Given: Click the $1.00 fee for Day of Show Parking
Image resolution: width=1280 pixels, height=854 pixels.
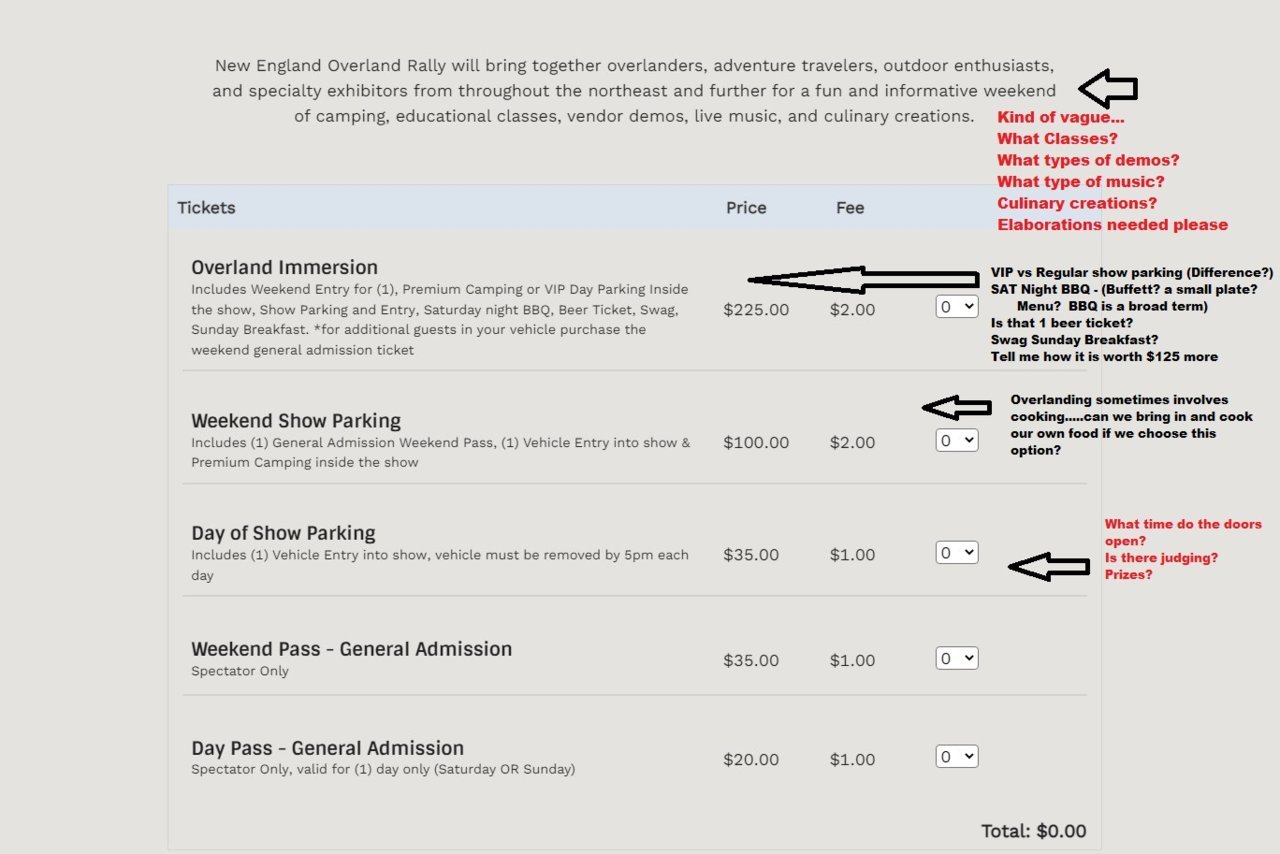Looking at the screenshot, I should (852, 555).
